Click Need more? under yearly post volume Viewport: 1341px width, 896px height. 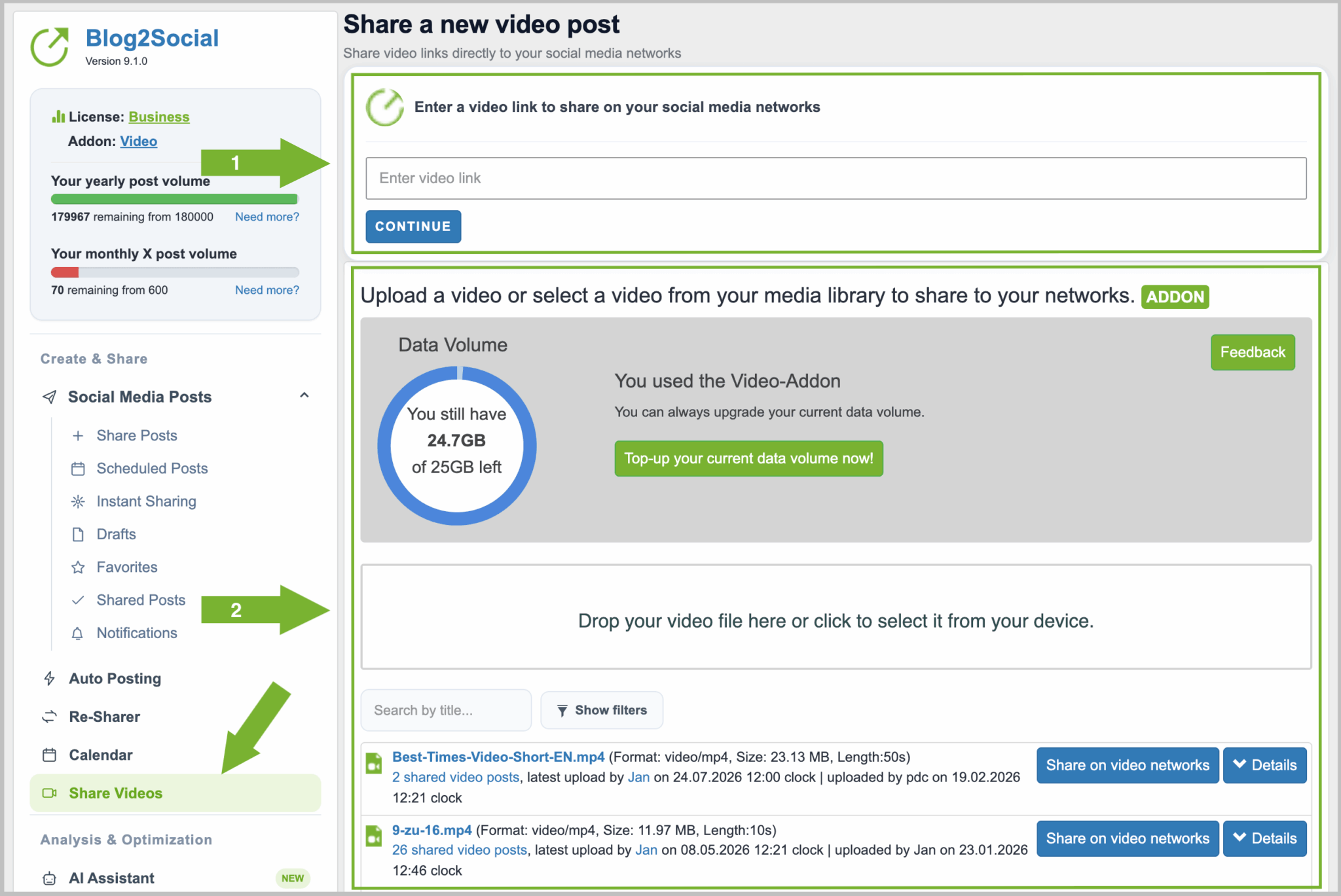click(267, 217)
